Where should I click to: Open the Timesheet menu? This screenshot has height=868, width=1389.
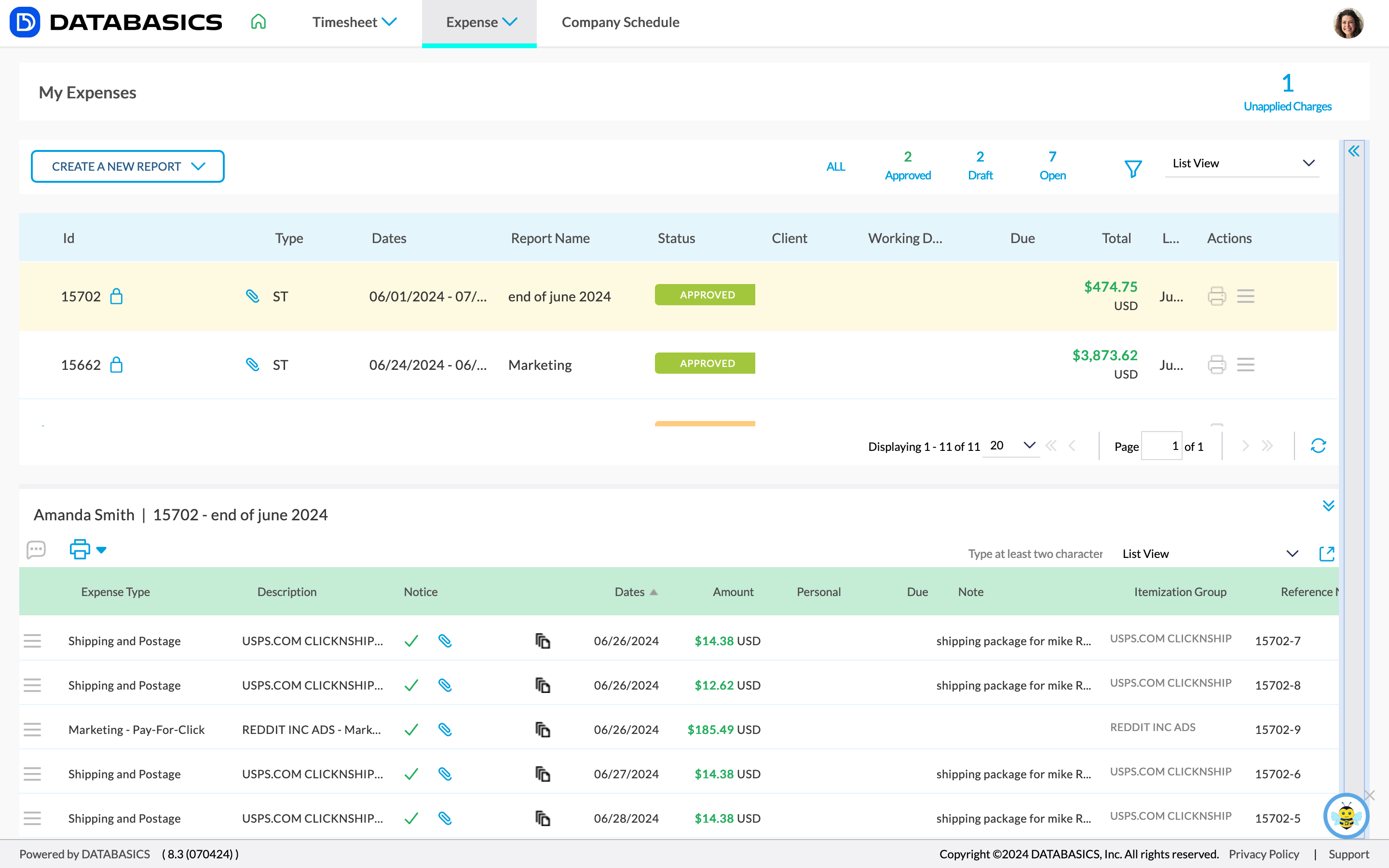pyautogui.click(x=354, y=22)
